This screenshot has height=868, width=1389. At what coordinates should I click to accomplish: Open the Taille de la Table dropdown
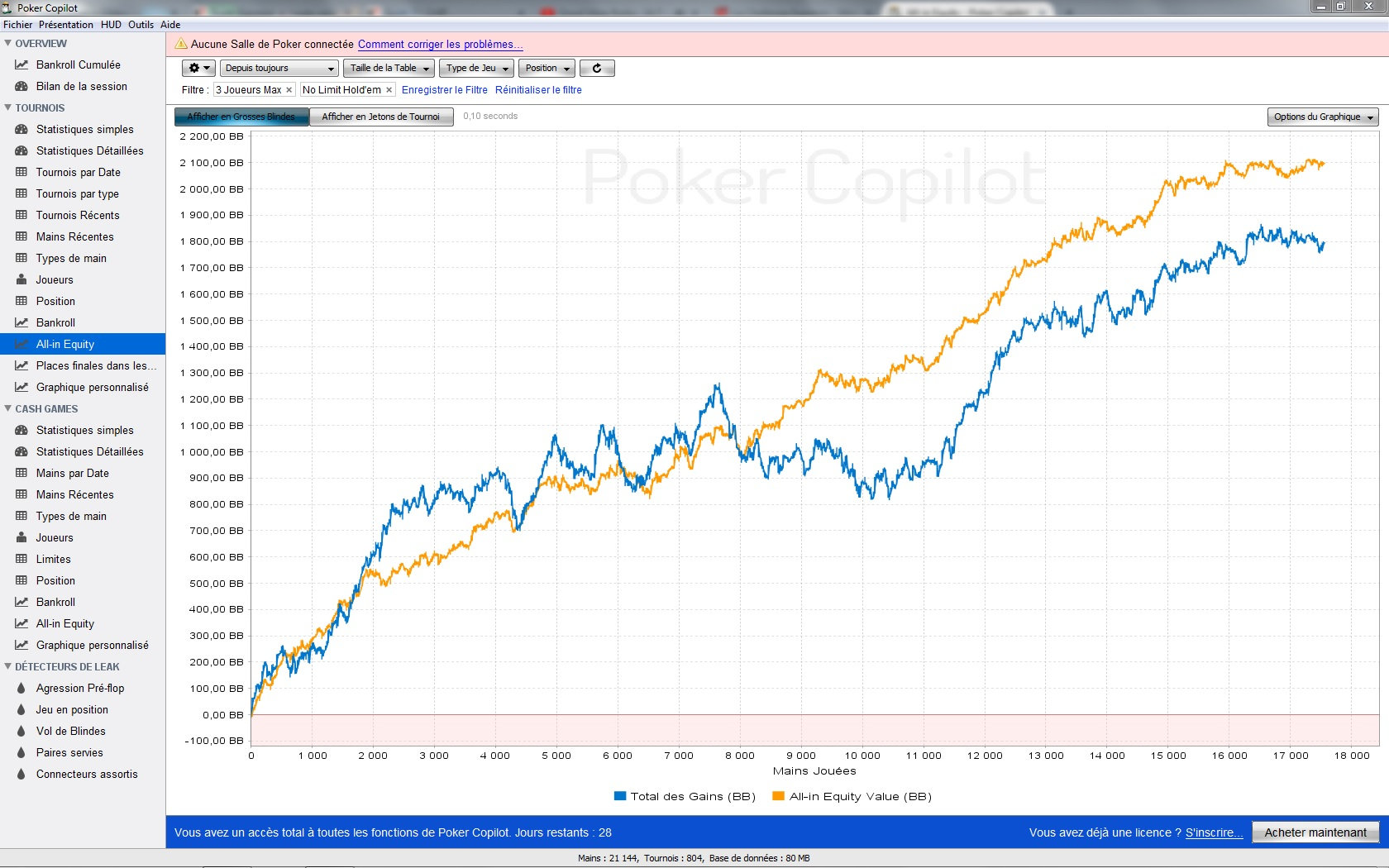tap(389, 68)
